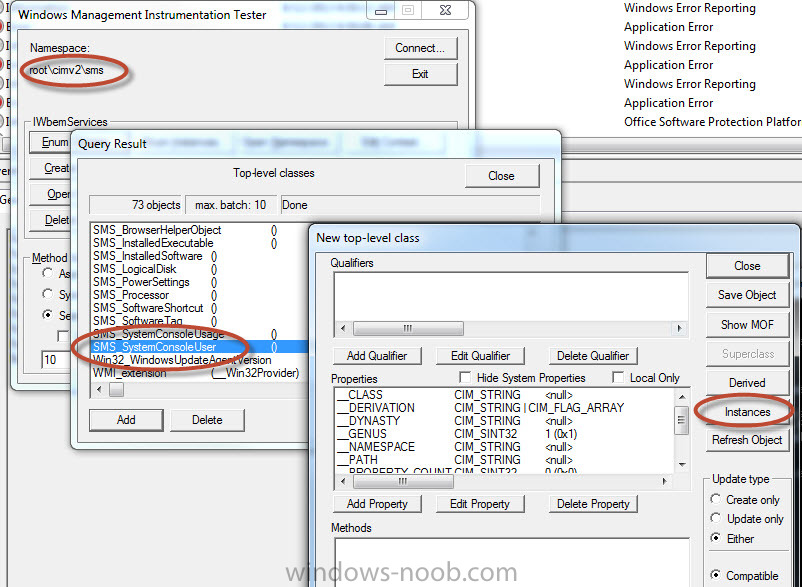The image size is (802, 587).
Task: Select the SMS_InstalledSoftware class
Action: (x=199, y=256)
